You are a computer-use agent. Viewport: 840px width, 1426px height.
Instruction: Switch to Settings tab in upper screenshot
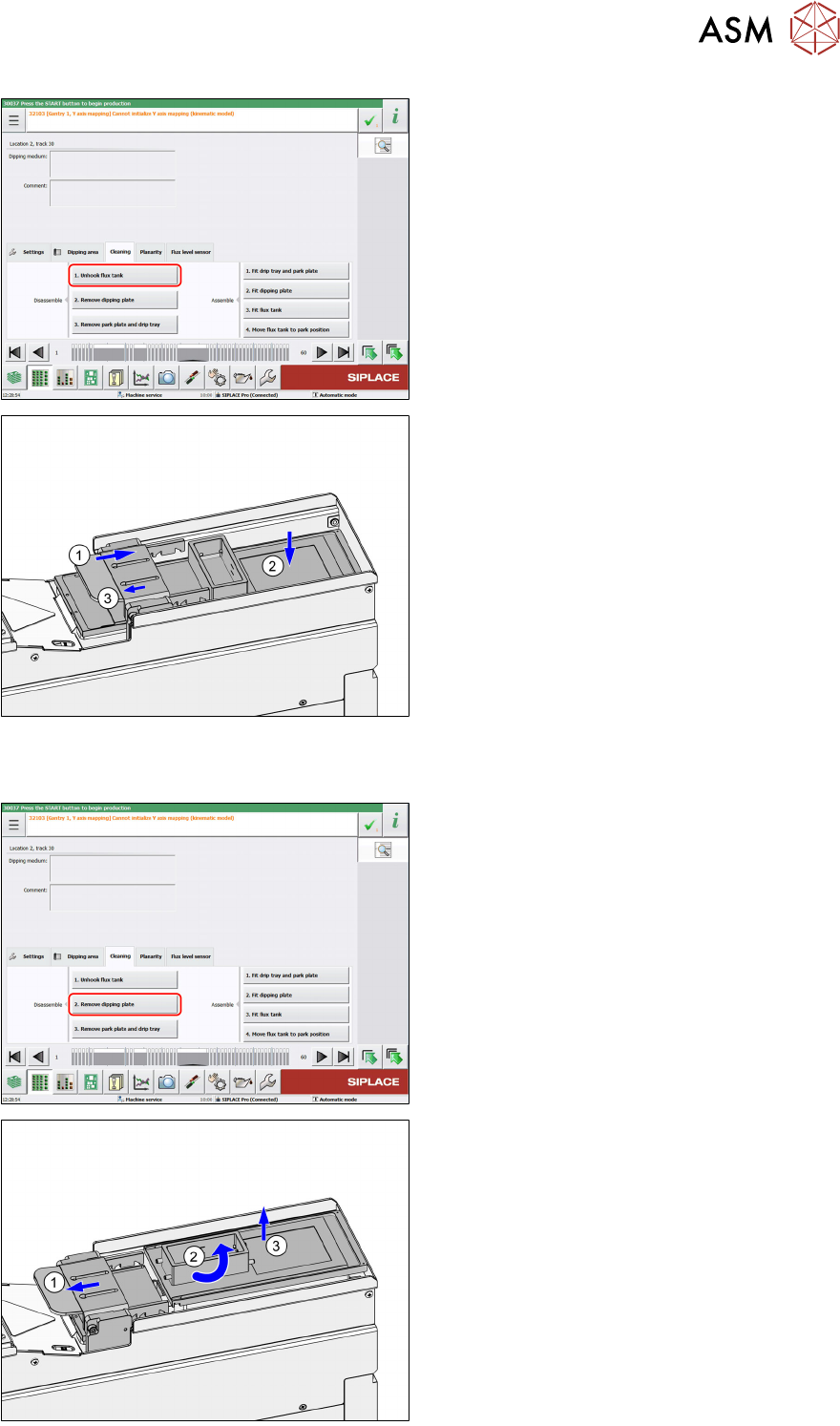coord(28,253)
